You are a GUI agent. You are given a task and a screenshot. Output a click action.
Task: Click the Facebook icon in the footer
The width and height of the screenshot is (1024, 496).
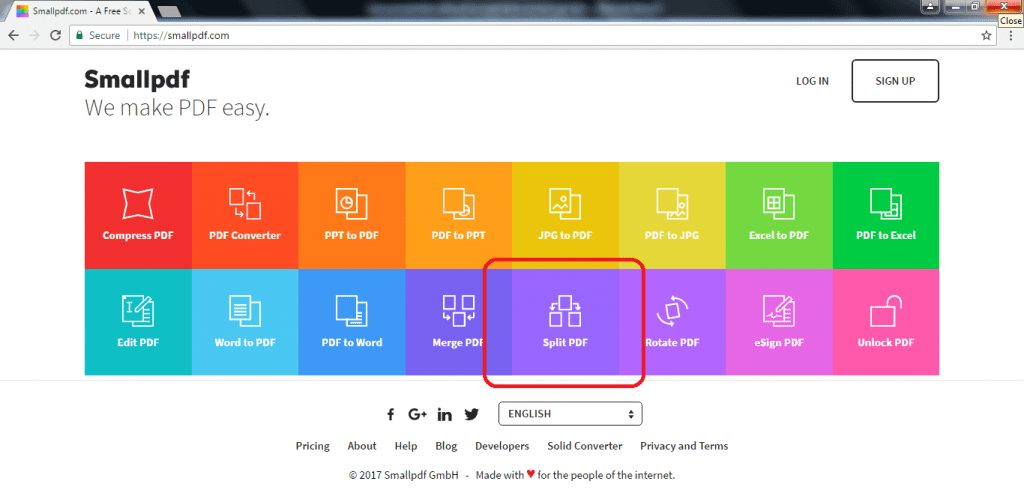click(391, 414)
